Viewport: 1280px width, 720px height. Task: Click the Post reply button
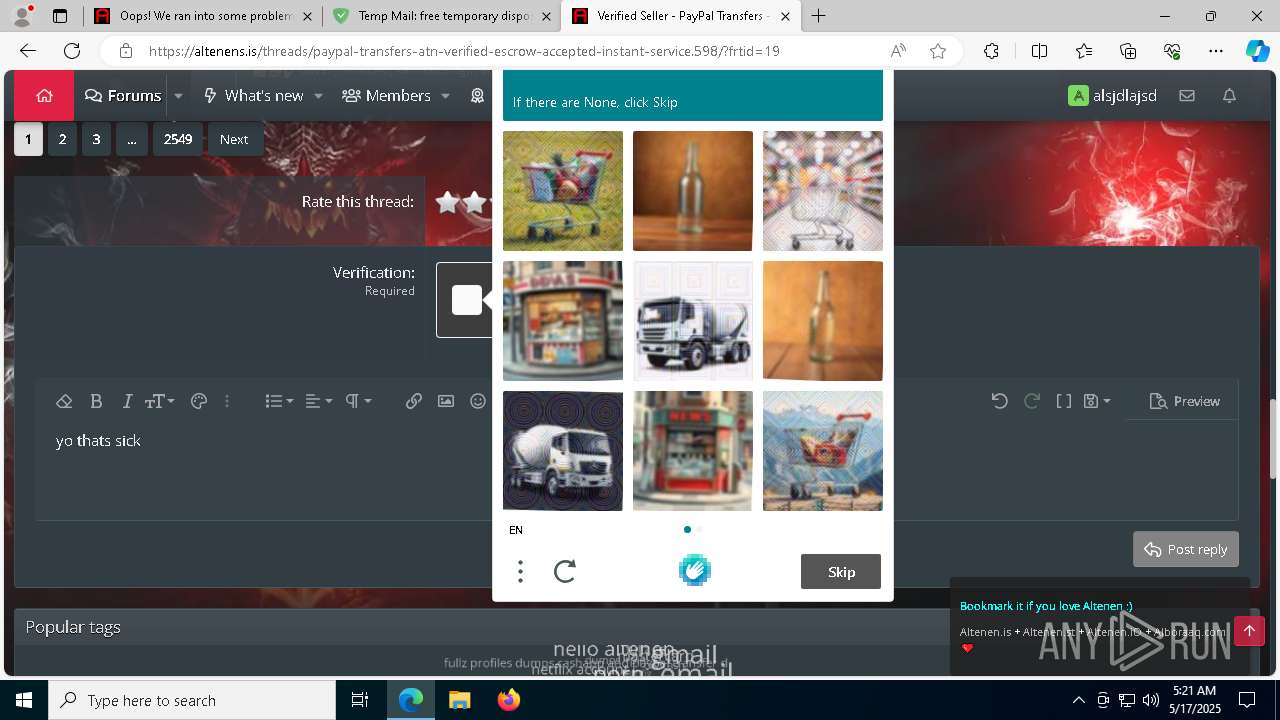pos(1186,549)
